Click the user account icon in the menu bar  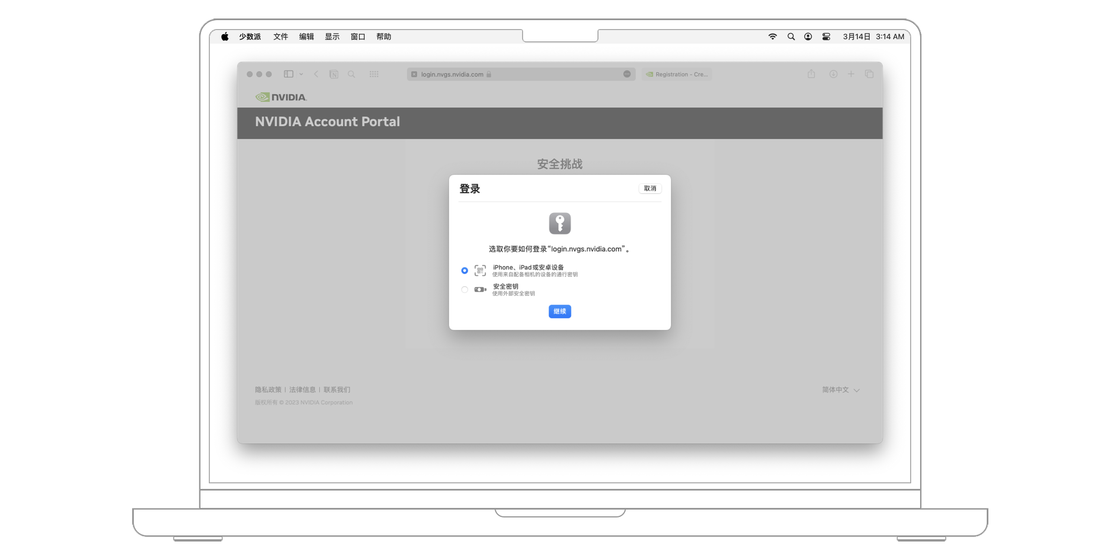(808, 36)
